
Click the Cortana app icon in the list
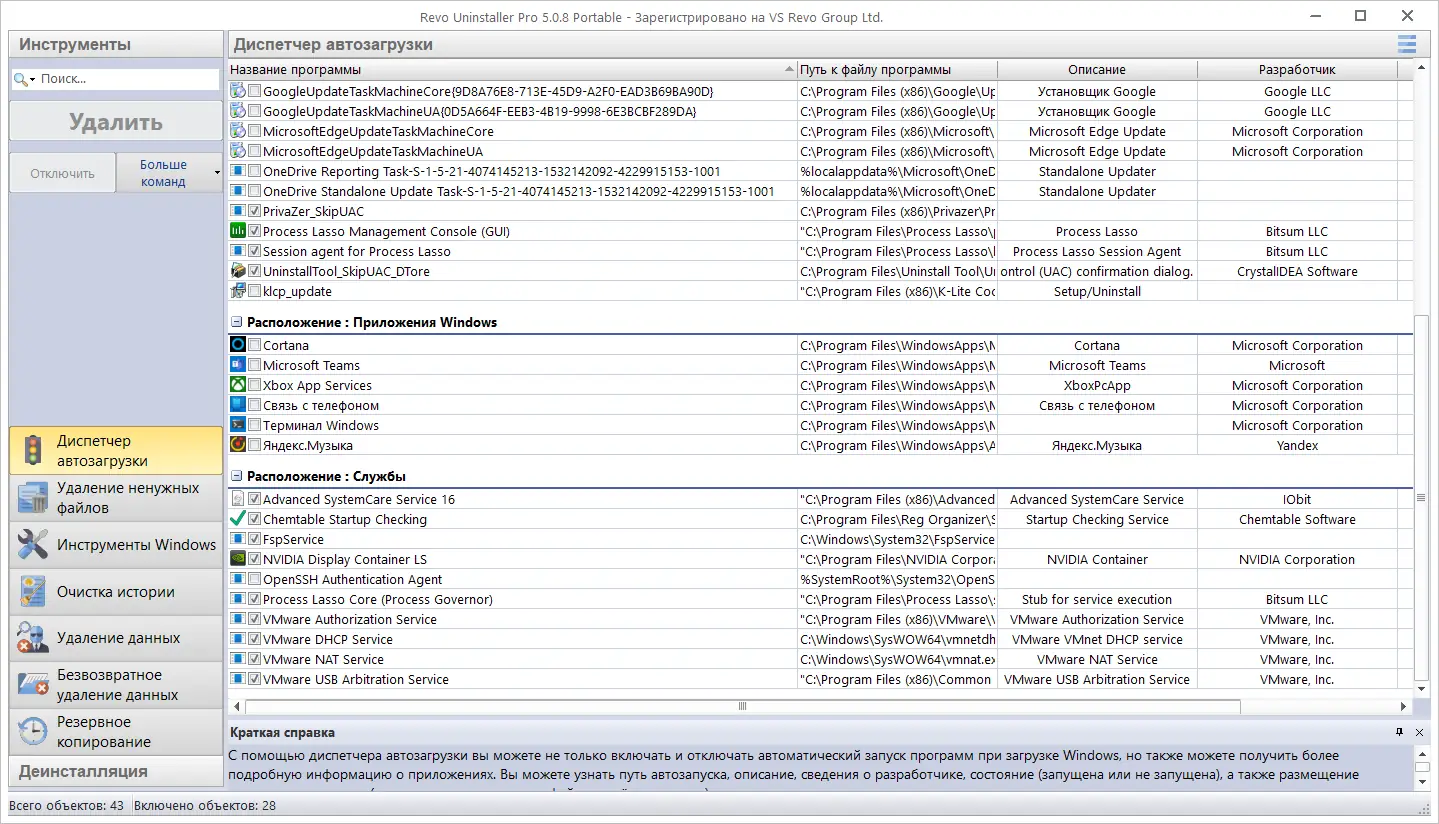coord(238,345)
